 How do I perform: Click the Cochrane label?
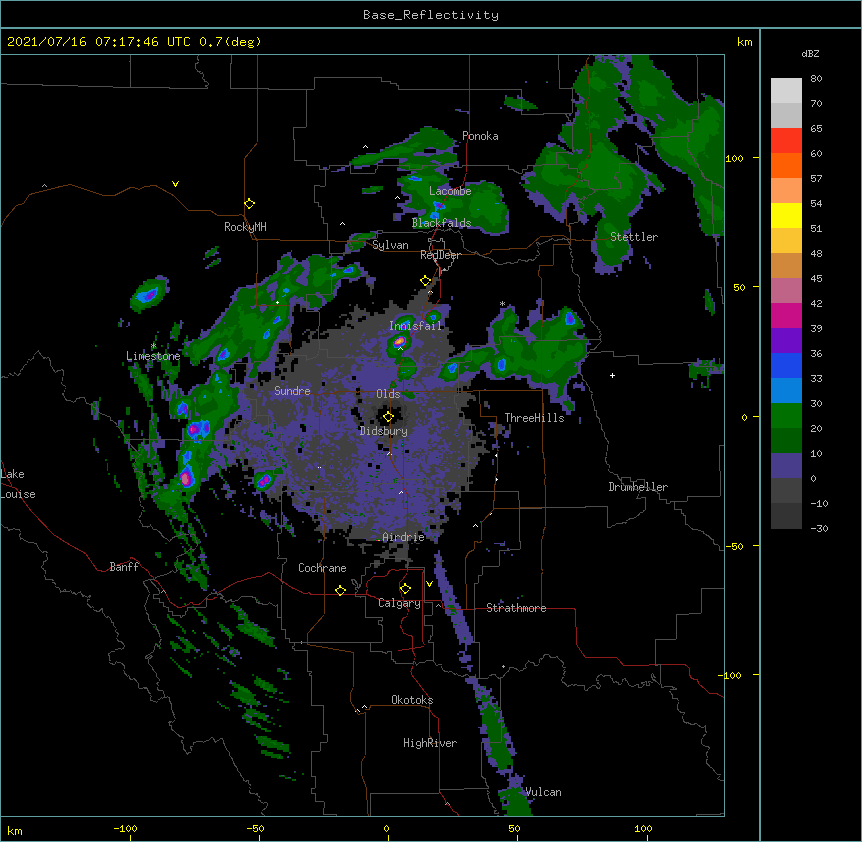pyautogui.click(x=322, y=568)
